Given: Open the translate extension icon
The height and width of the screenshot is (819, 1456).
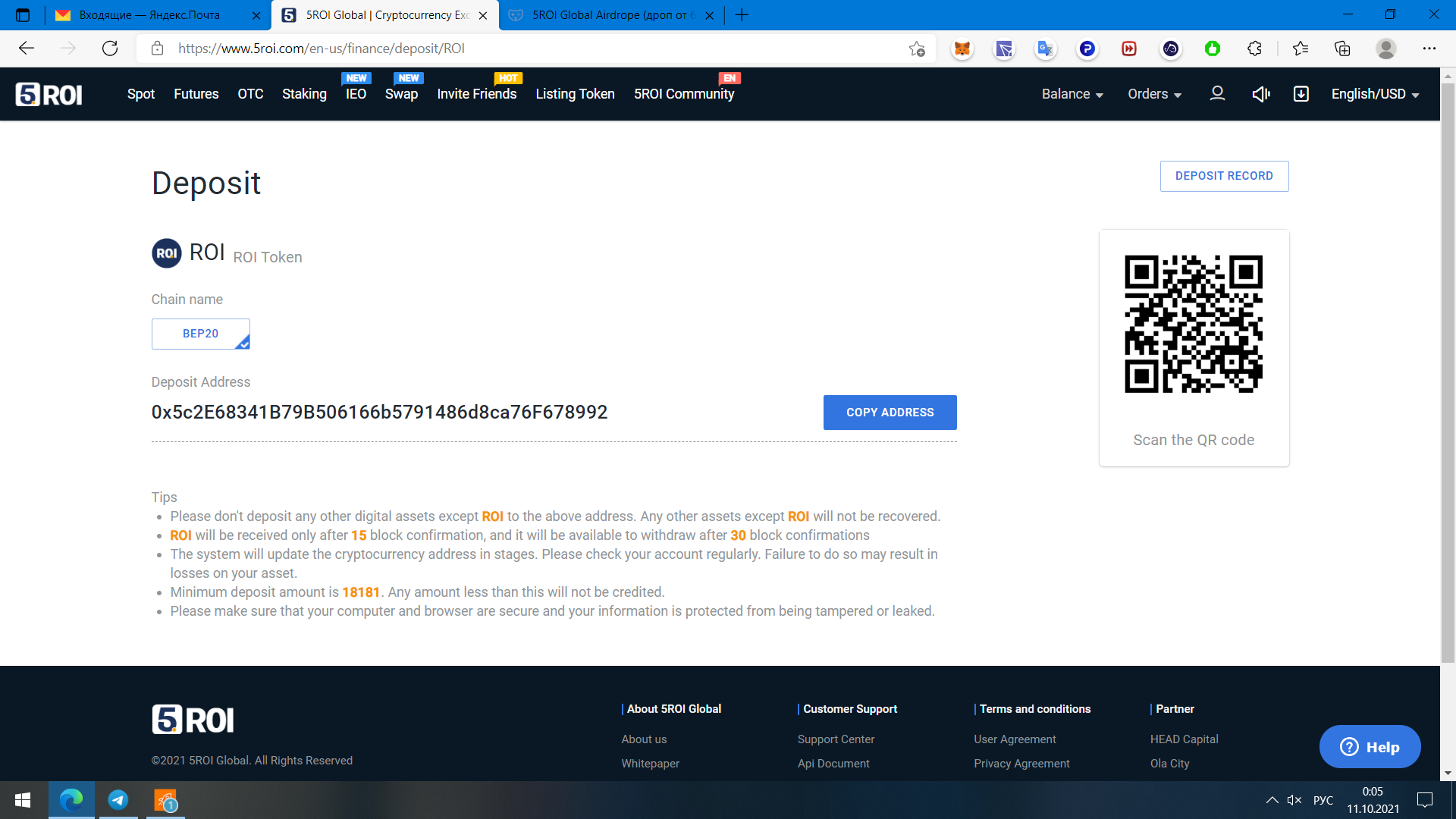Looking at the screenshot, I should 1045,49.
